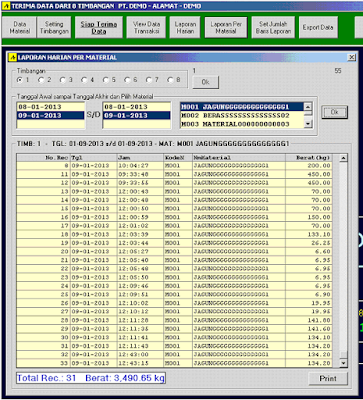Click report table scroll down arrow
Viewport: 363px width, 400px height.
click(x=343, y=363)
